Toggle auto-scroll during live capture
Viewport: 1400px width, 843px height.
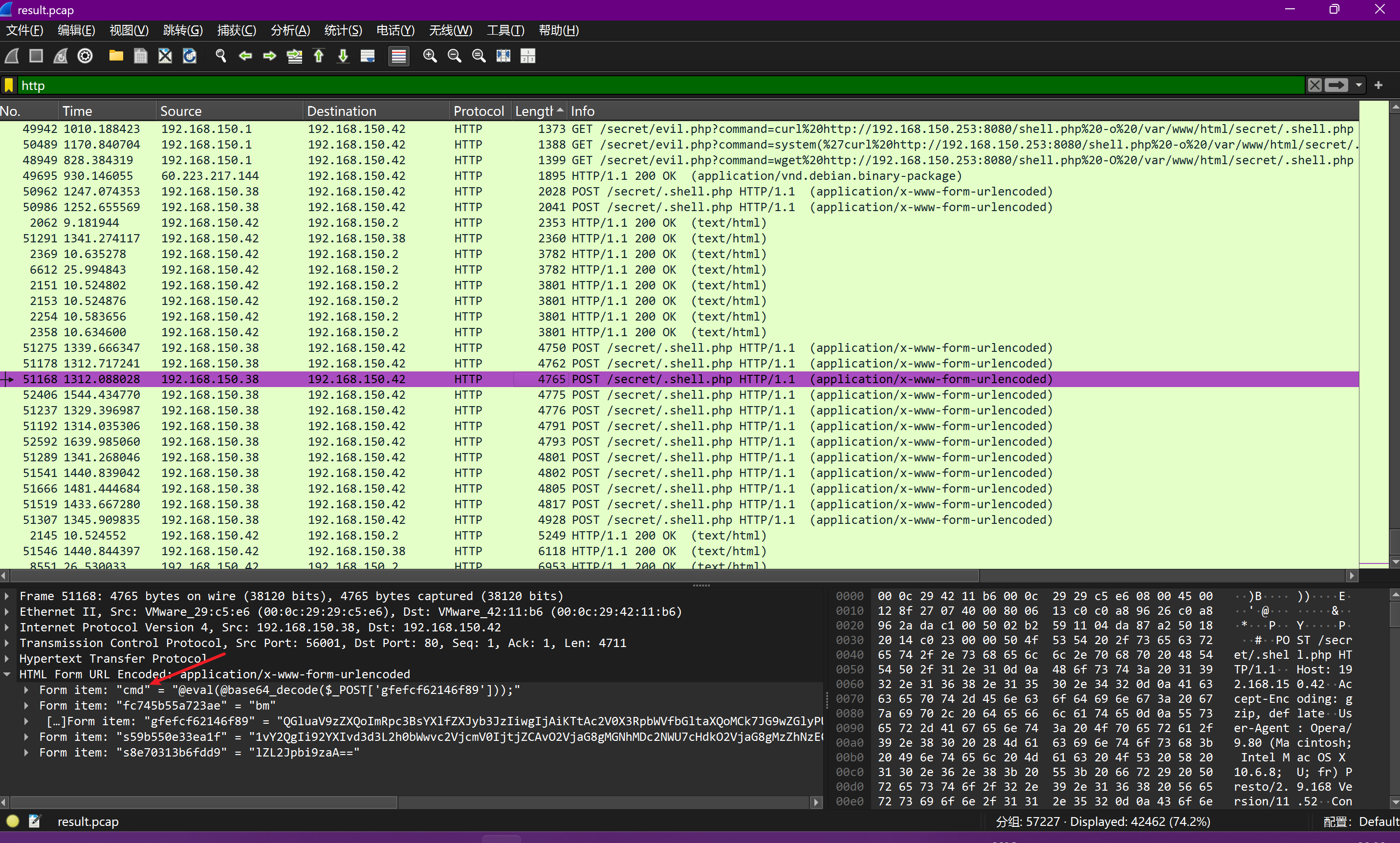coord(368,56)
